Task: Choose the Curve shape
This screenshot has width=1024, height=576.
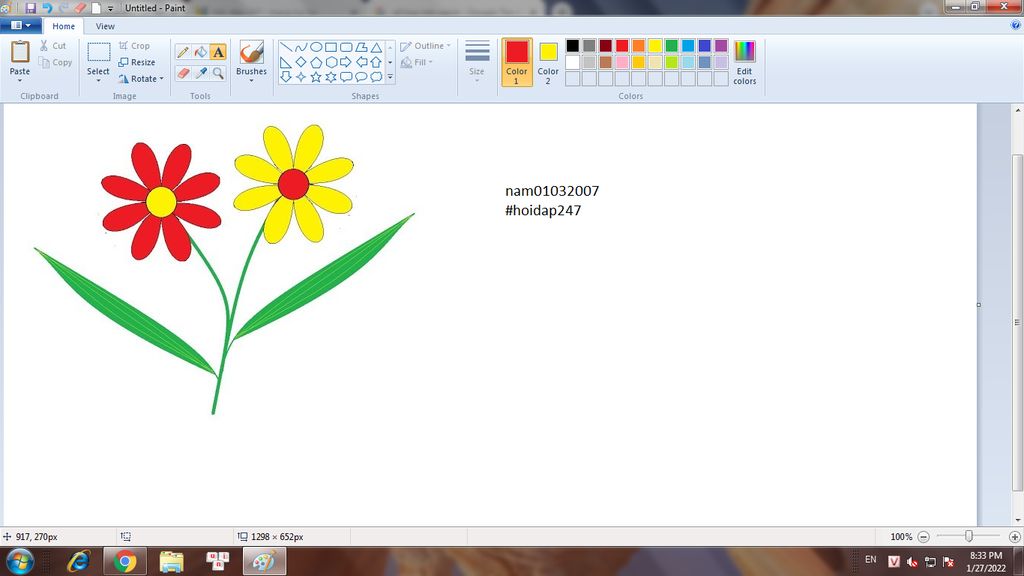Action: [300, 47]
